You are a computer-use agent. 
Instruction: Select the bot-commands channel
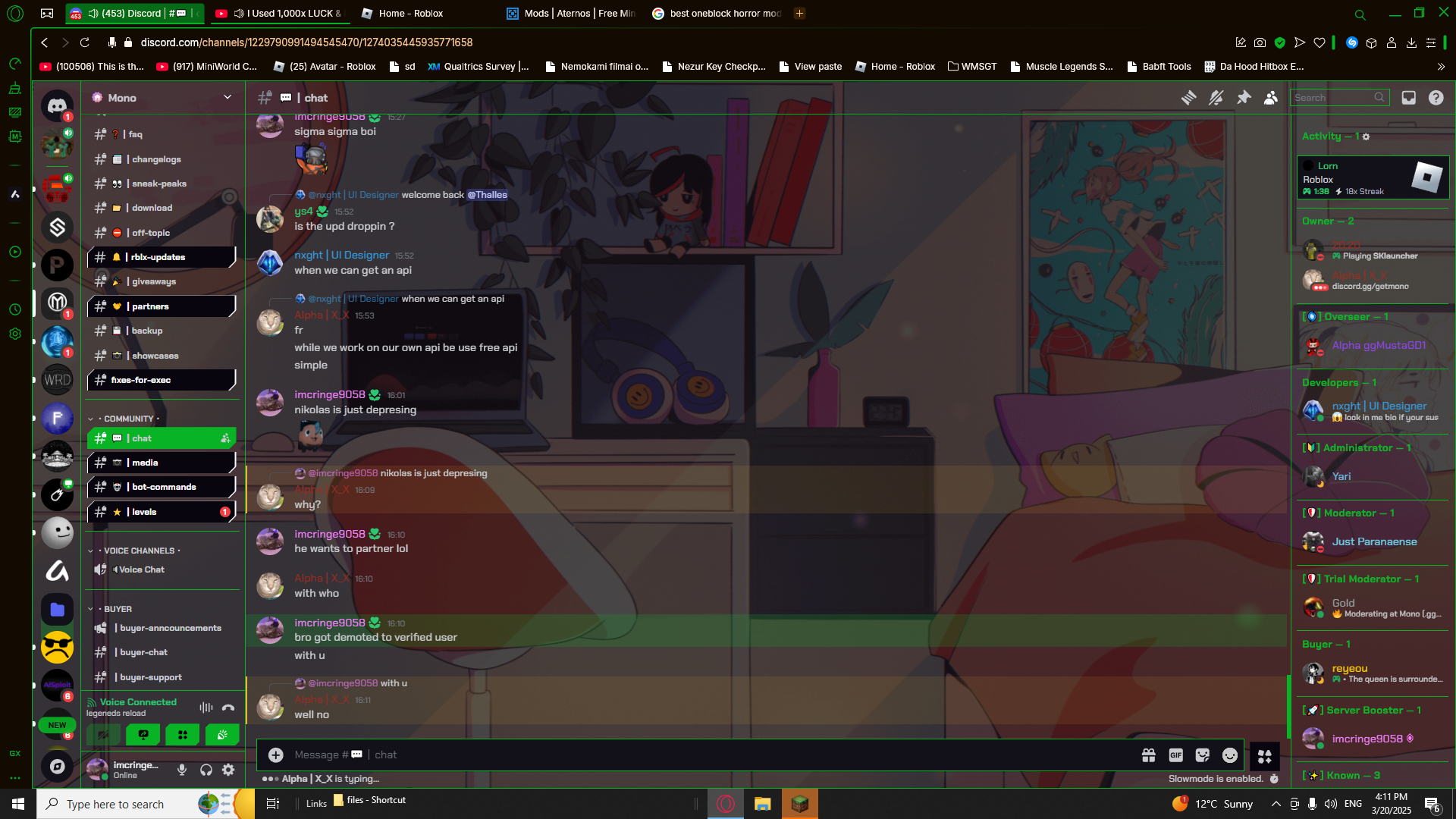click(163, 487)
